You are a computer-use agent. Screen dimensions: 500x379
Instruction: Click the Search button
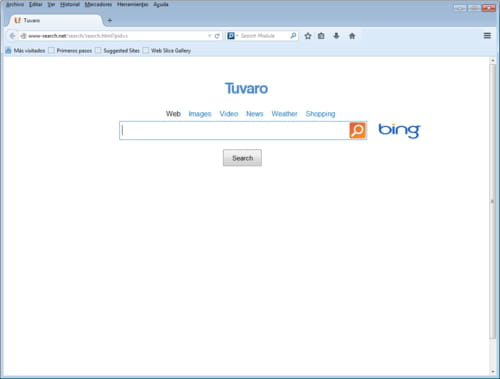tap(242, 158)
